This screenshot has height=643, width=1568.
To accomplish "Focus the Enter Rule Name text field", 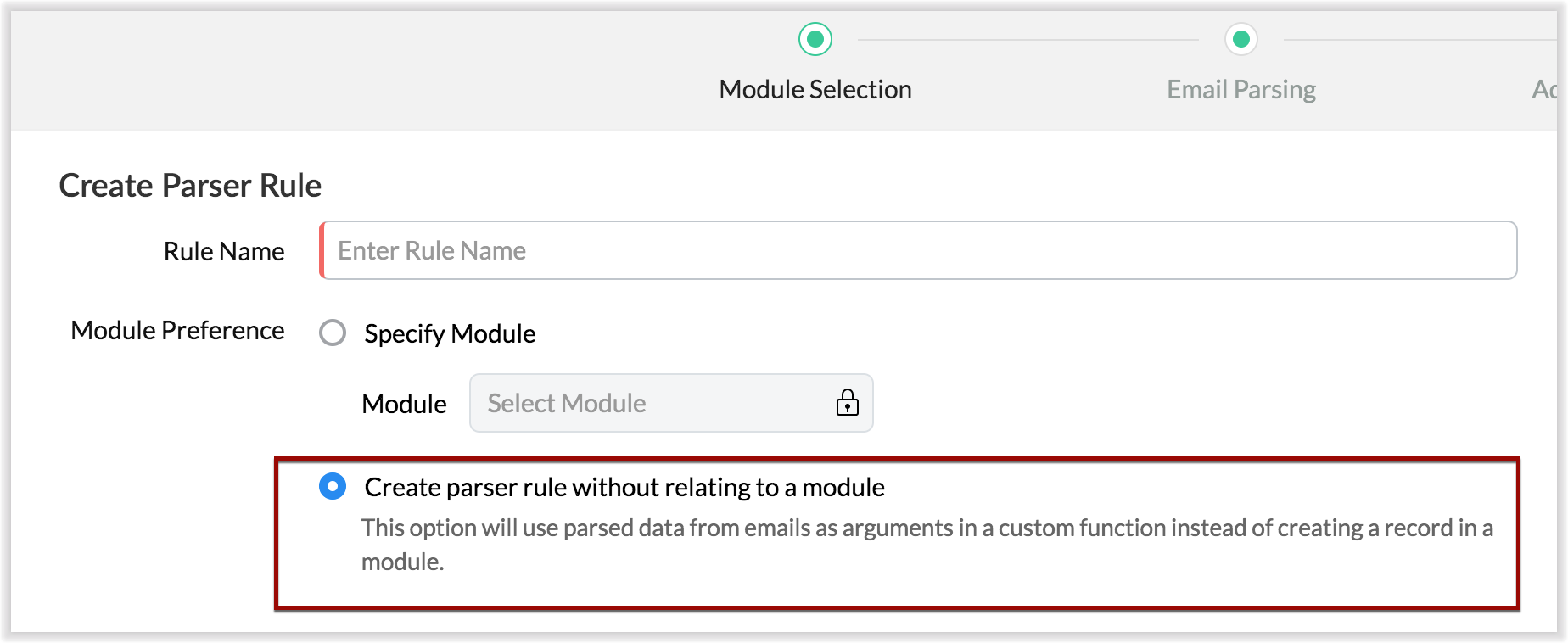I will point(920,250).
